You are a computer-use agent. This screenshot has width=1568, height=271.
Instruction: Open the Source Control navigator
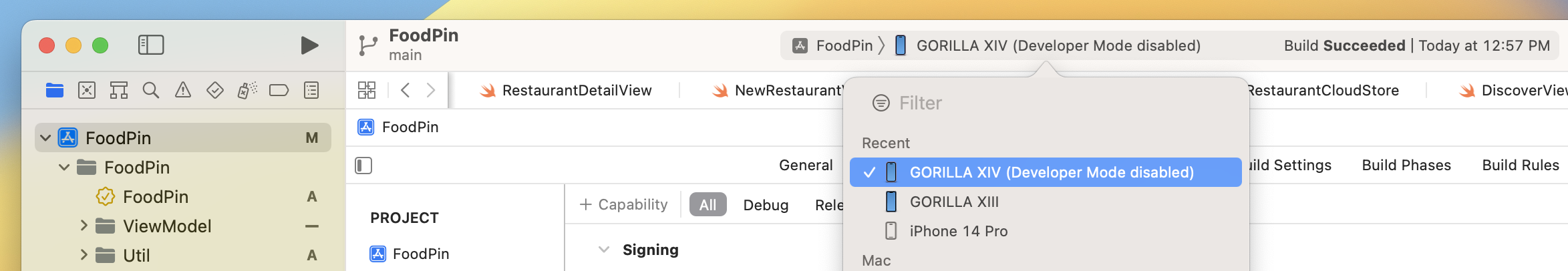[87, 91]
